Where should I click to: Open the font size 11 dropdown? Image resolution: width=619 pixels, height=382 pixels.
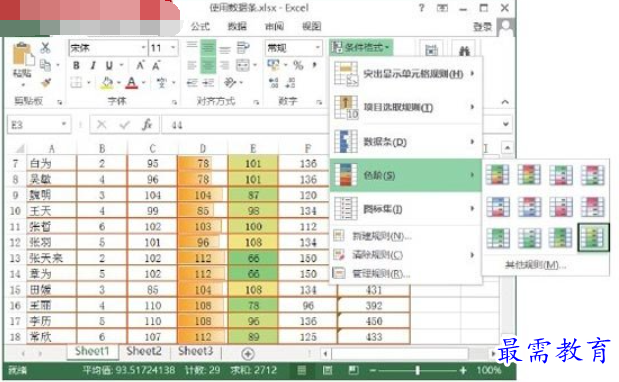pyautogui.click(x=173, y=48)
